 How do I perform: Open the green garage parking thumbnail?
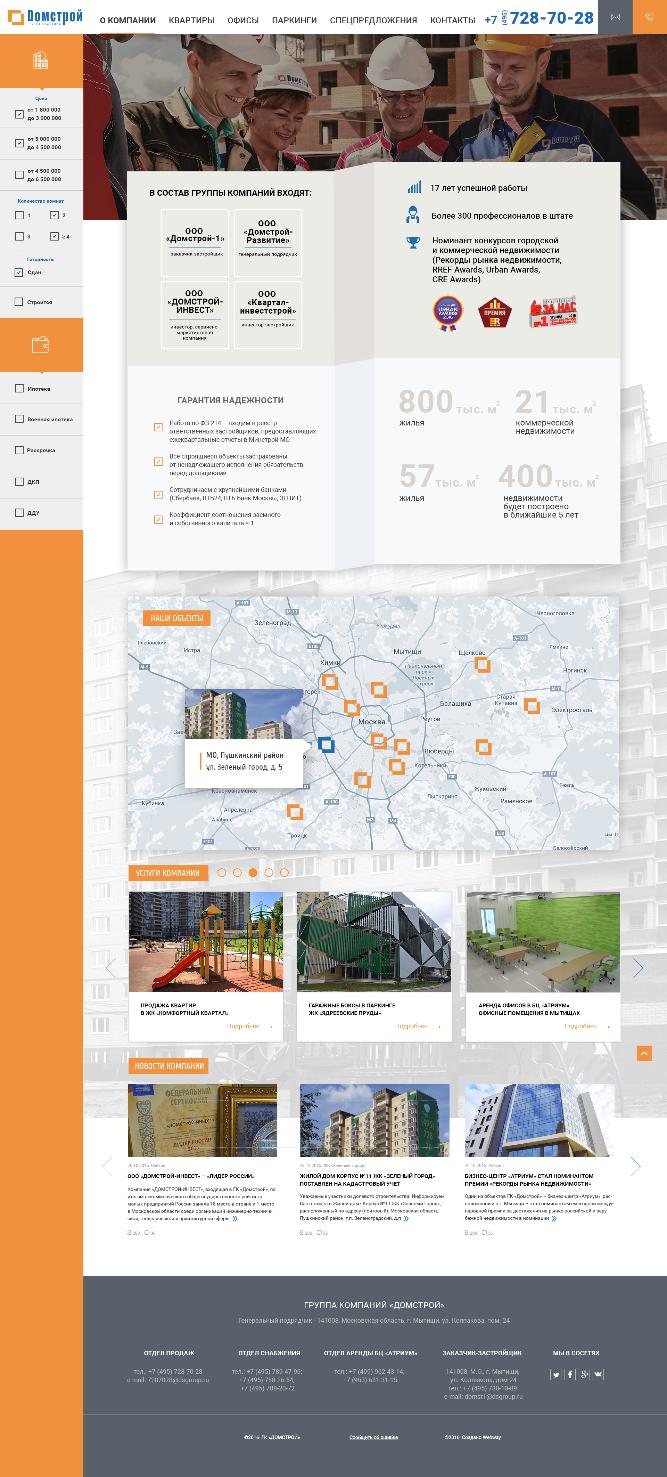[374, 942]
